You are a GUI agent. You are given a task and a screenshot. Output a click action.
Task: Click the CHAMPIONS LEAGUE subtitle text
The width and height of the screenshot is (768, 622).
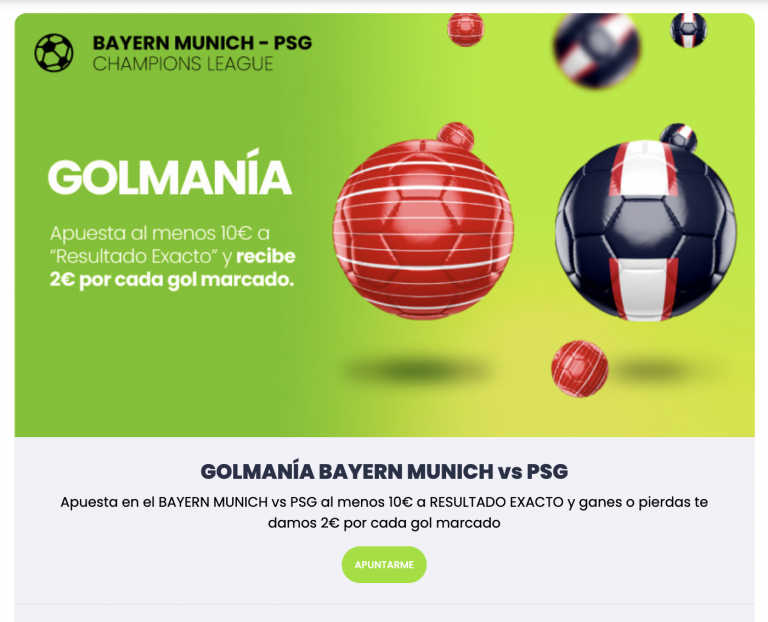pyautogui.click(x=183, y=64)
